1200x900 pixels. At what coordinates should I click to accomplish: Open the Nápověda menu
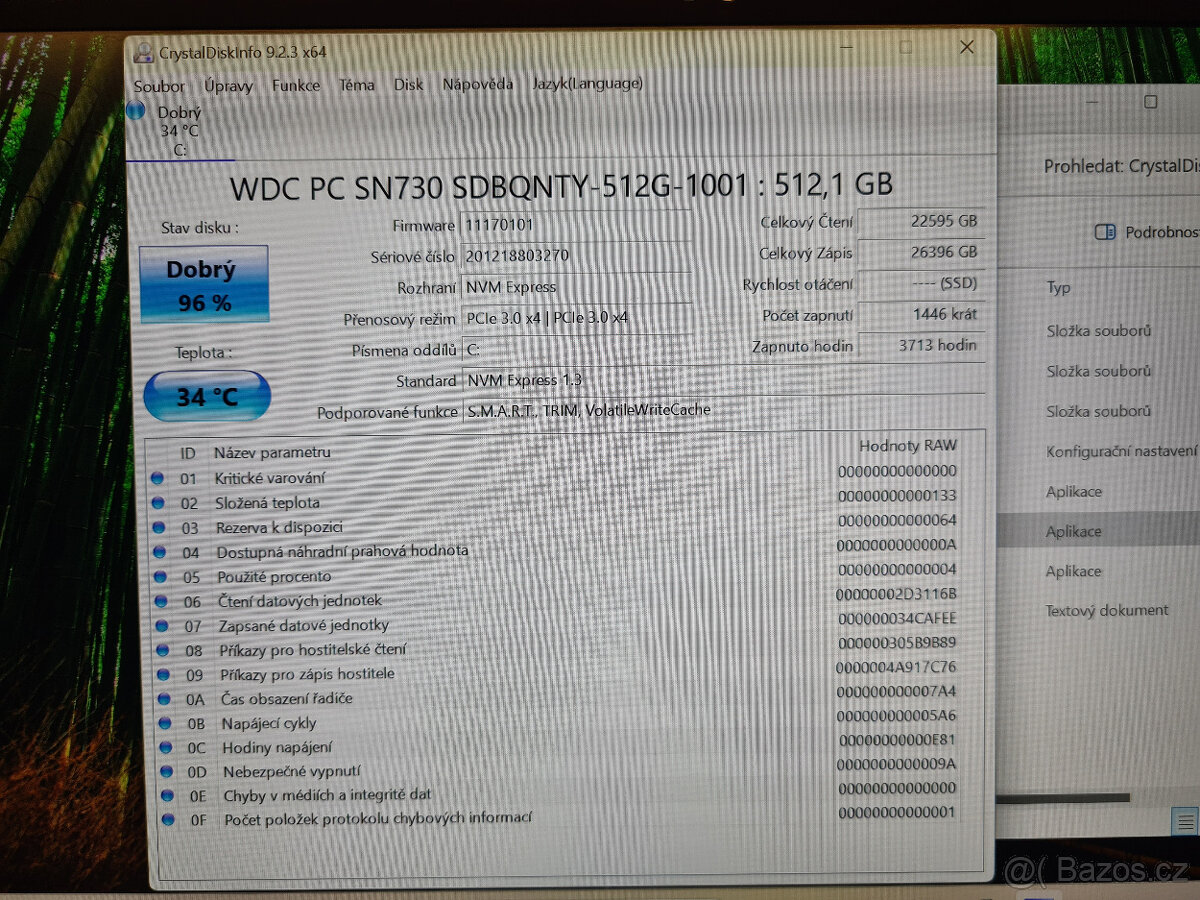[477, 85]
